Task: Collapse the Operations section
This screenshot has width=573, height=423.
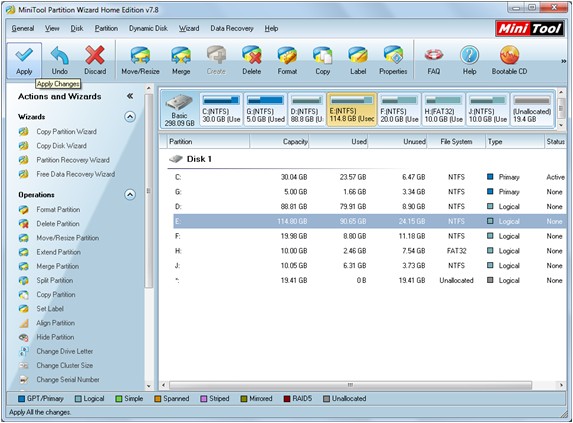Action: pyautogui.click(x=130, y=195)
